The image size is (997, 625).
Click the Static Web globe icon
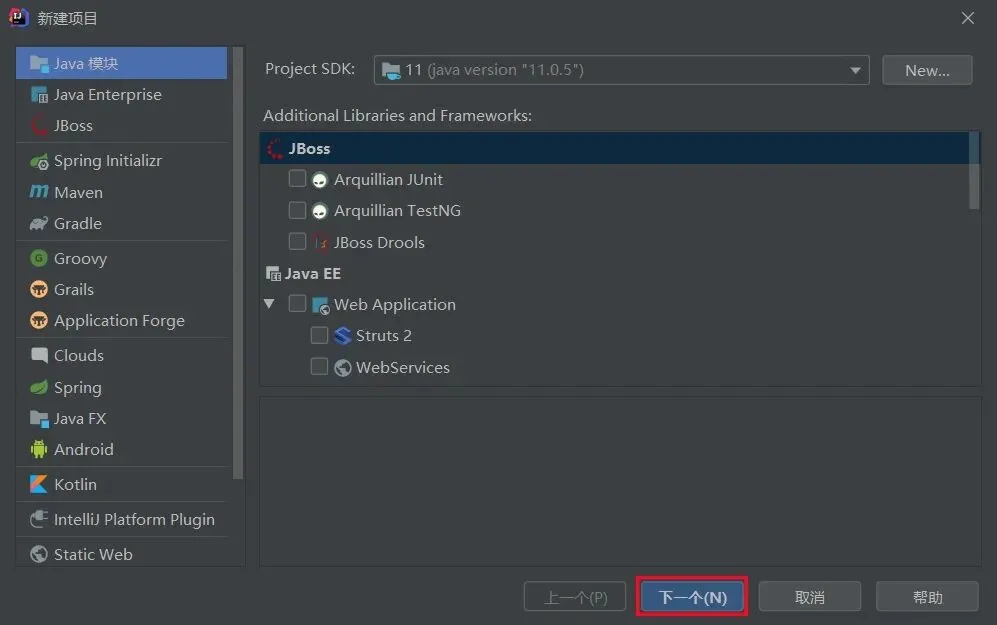39,554
